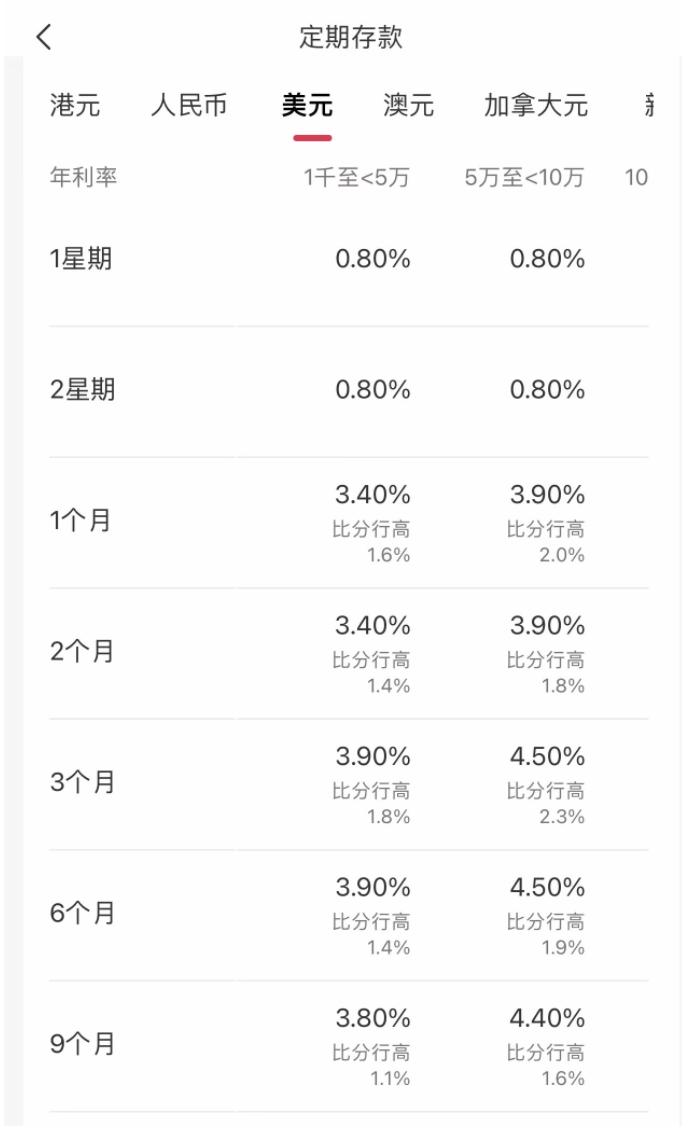Screen dimensions: 682x1126
Task: Tap 3.40% rate for 1个月 deposit
Action: 372,495
